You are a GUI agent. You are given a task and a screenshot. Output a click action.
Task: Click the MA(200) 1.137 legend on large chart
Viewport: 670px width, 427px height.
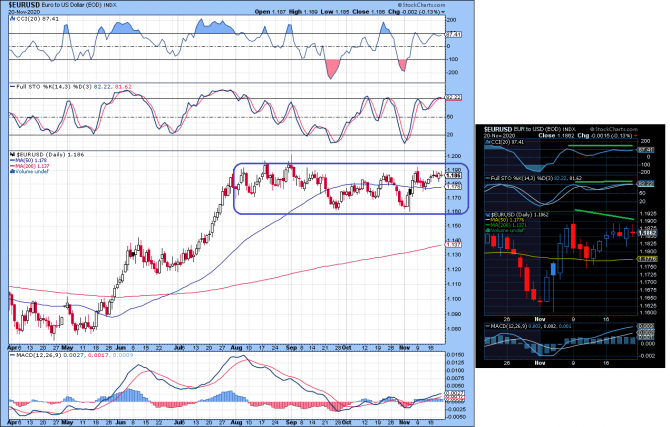(30, 166)
